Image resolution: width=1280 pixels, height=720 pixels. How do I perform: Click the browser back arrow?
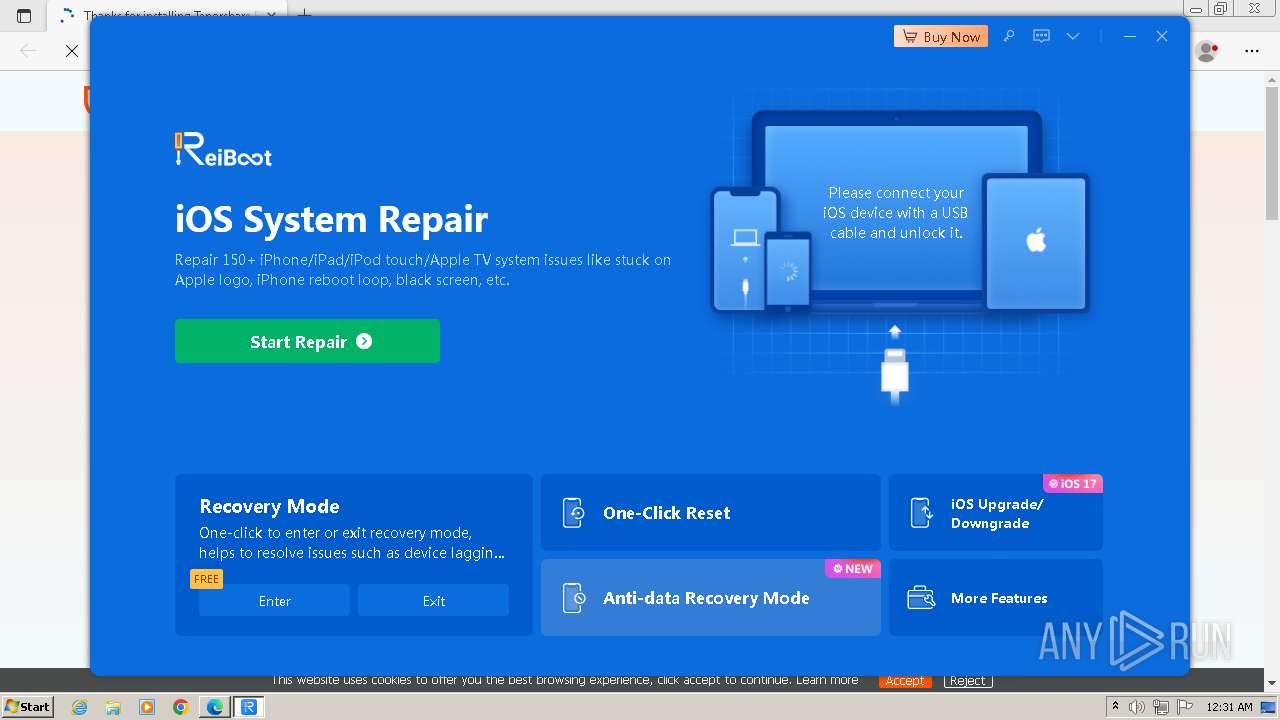click(28, 50)
